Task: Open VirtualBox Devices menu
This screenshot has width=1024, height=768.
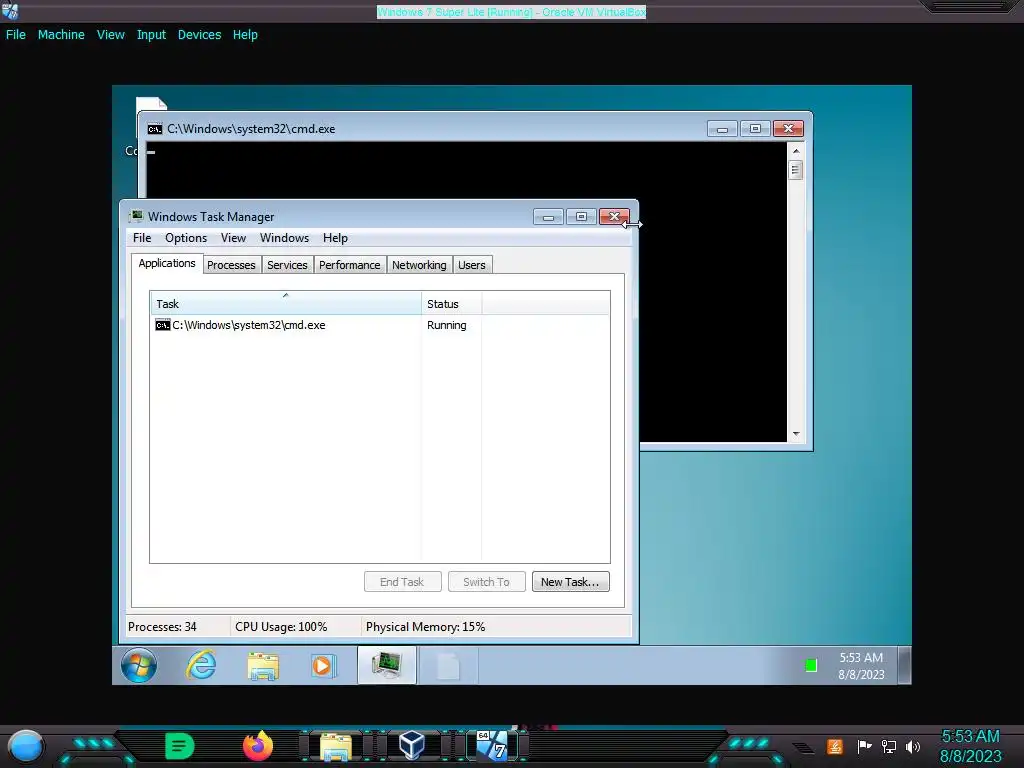Action: tap(200, 35)
